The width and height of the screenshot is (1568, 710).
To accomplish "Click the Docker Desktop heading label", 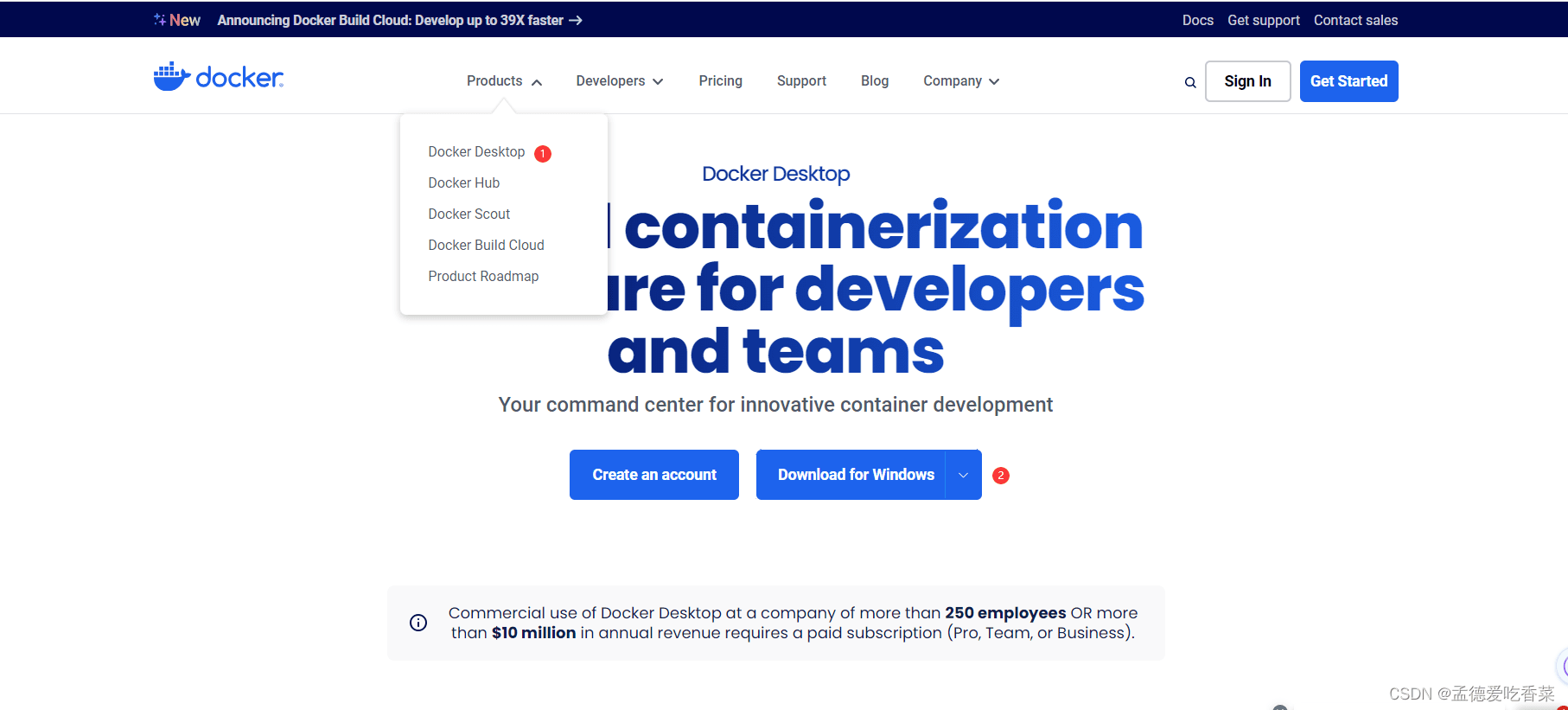I will pyautogui.click(x=776, y=174).
